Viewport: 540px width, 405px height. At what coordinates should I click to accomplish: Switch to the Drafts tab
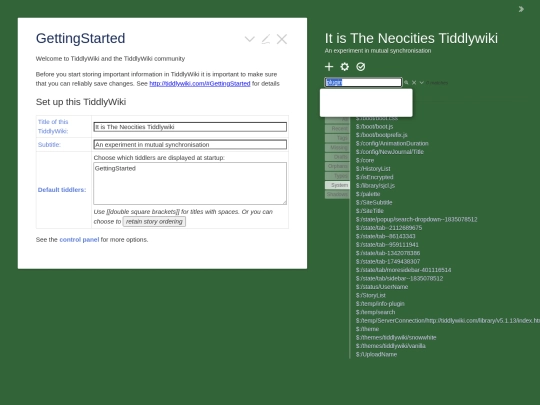337,157
